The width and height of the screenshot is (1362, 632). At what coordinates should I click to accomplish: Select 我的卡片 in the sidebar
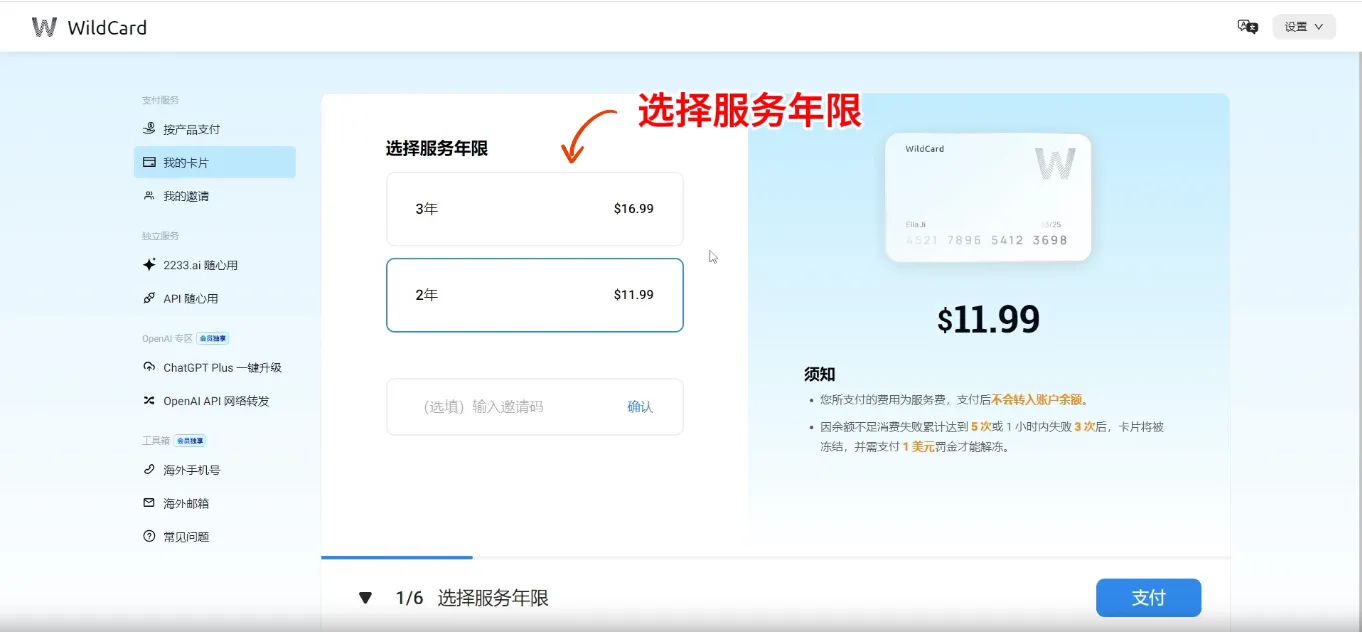(x=214, y=162)
